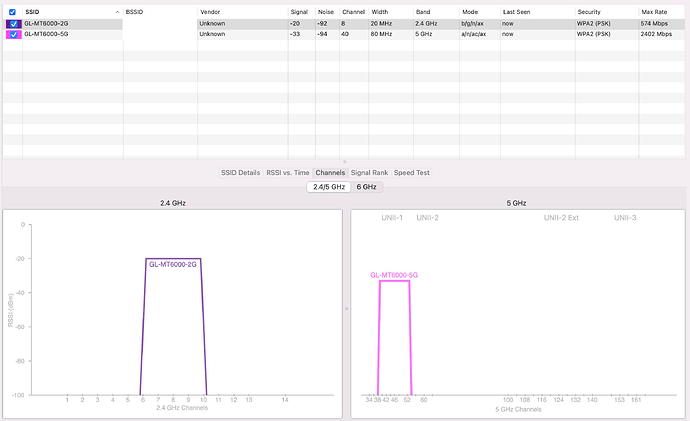
Task: Click the GL-MT6000-5G label in 5 GHz chart
Action: (x=394, y=275)
